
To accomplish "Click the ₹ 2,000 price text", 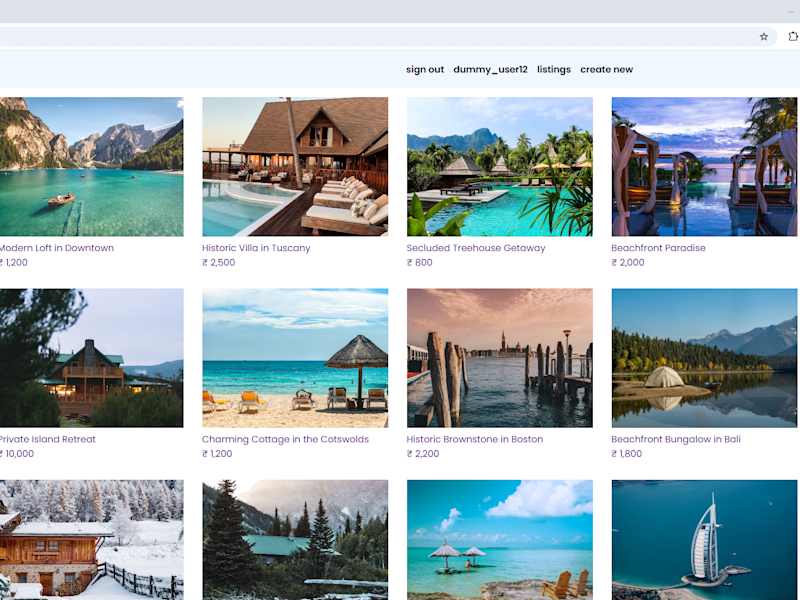I will coord(628,263).
